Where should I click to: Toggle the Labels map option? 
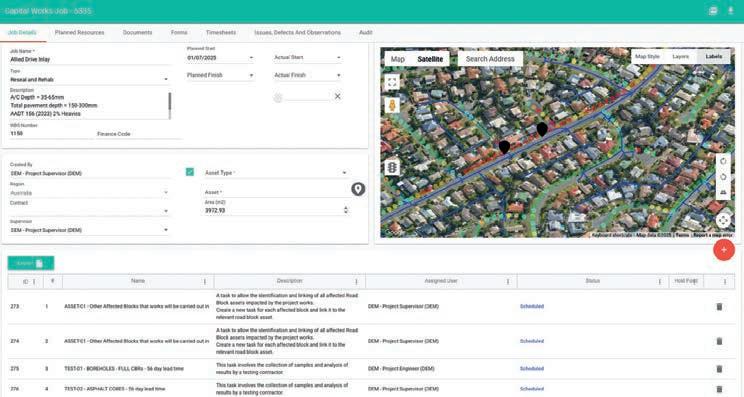coord(714,56)
